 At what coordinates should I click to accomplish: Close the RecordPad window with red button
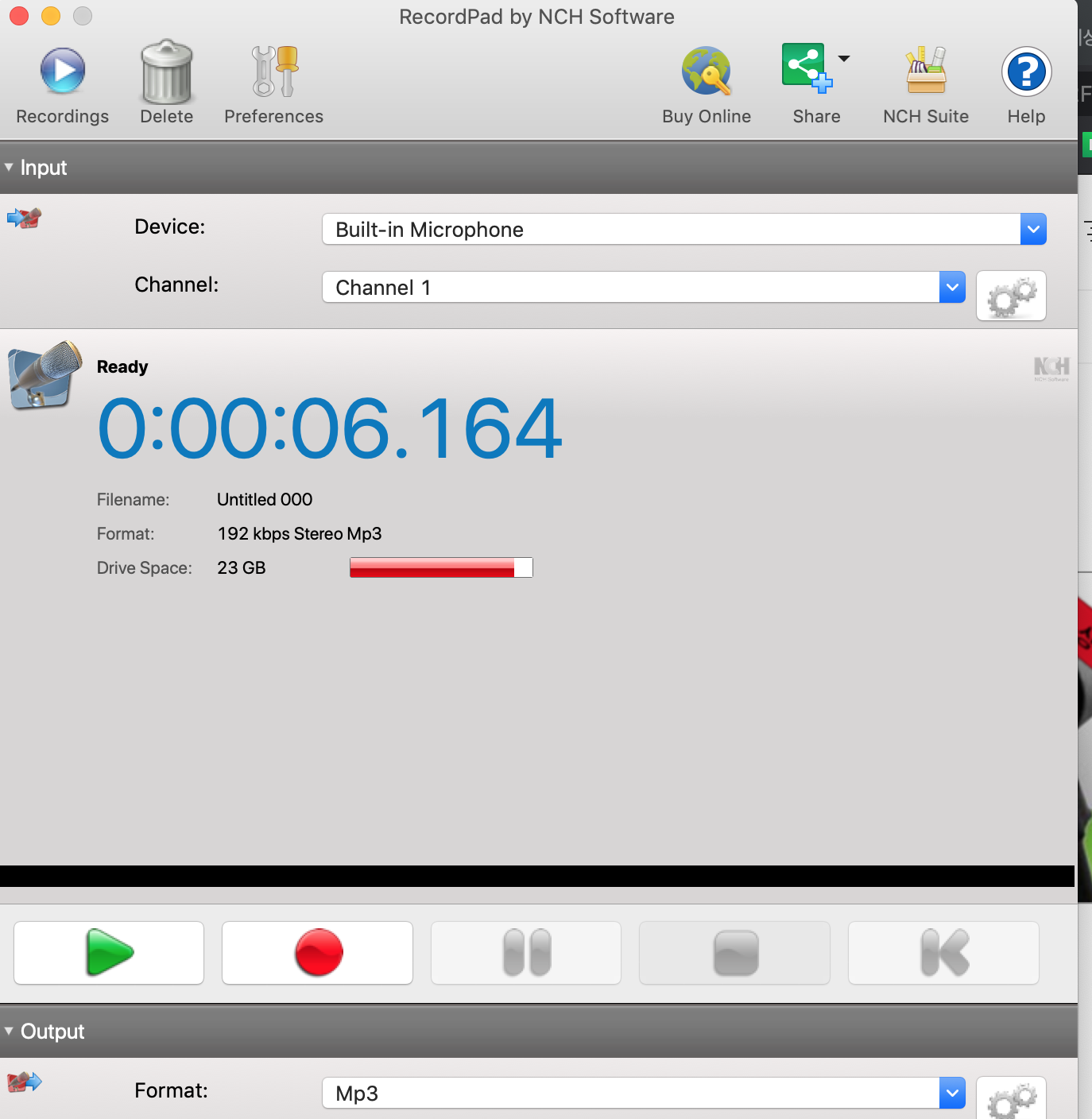tap(19, 16)
